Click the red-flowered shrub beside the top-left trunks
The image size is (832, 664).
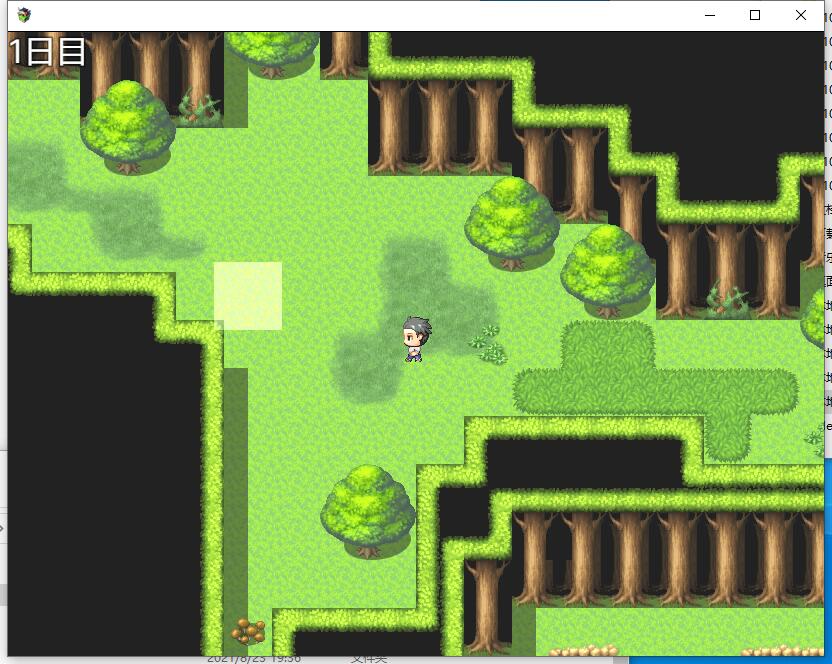pyautogui.click(x=198, y=104)
